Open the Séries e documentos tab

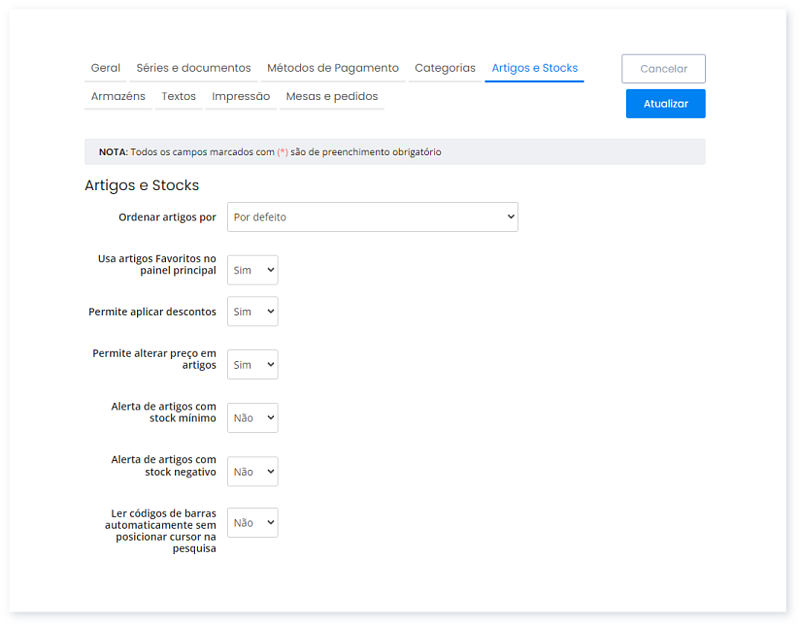[193, 68]
